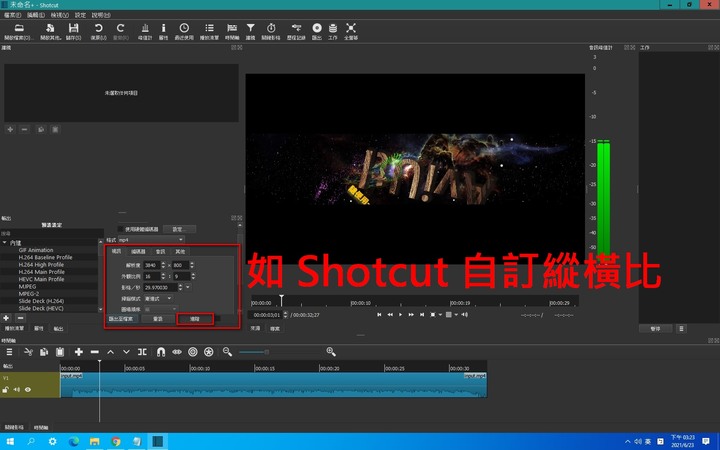Open the Properties info icon
720x450 pixels.
tap(163, 32)
